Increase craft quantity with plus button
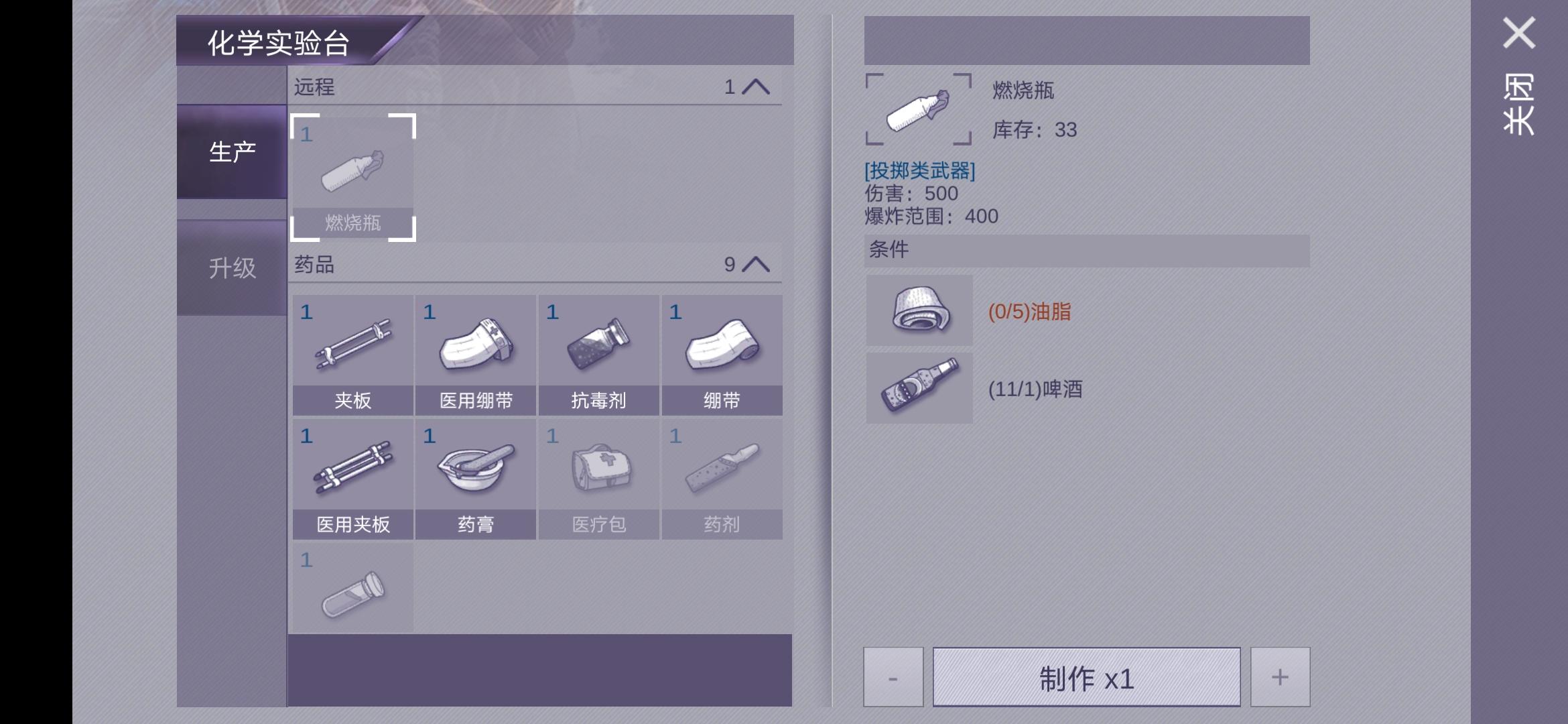This screenshot has width=1568, height=724. (x=1280, y=677)
